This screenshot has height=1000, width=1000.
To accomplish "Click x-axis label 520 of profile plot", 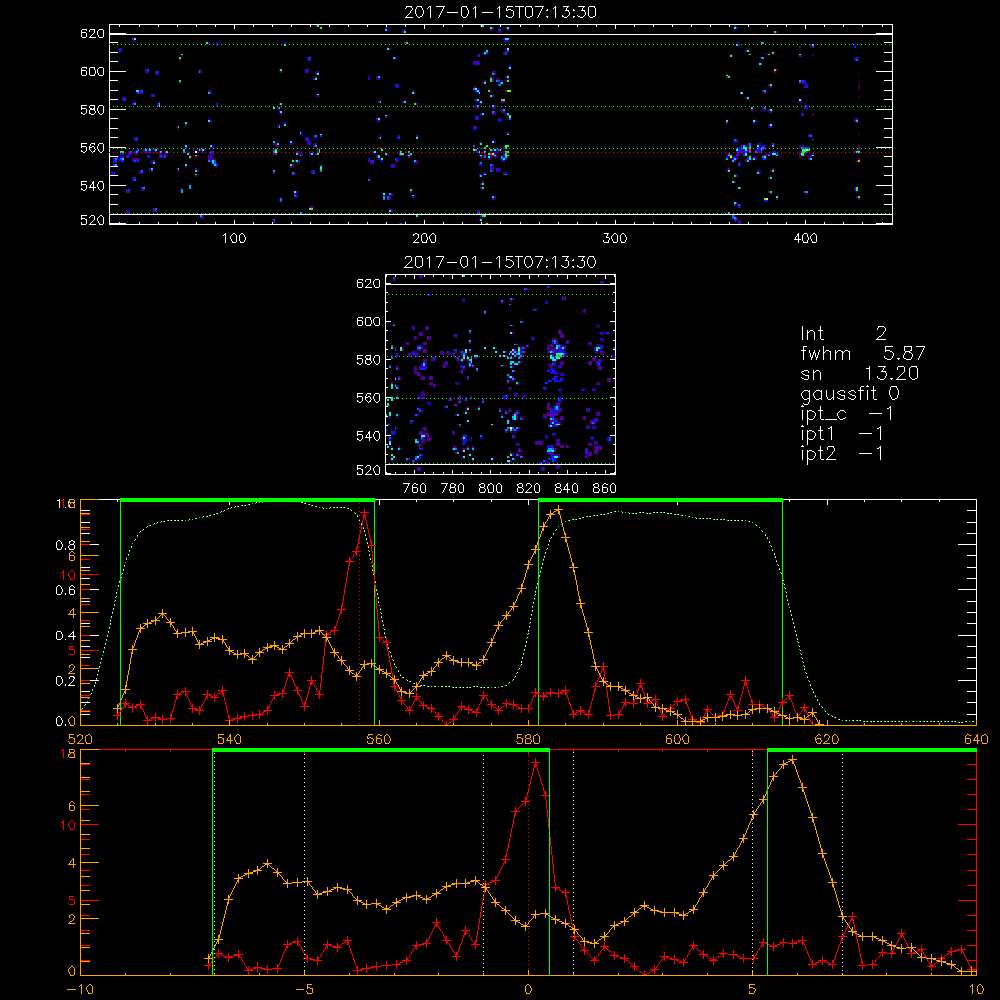I will pyautogui.click(x=80, y=739).
